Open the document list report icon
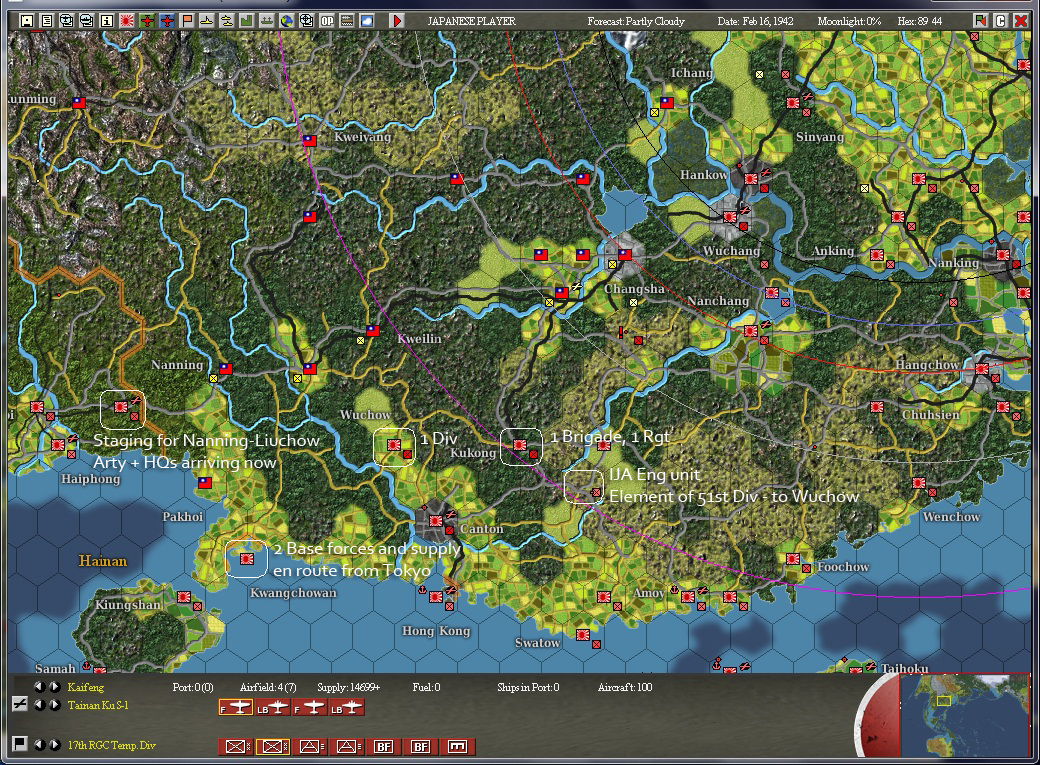The image size is (1040, 765). click(x=46, y=21)
